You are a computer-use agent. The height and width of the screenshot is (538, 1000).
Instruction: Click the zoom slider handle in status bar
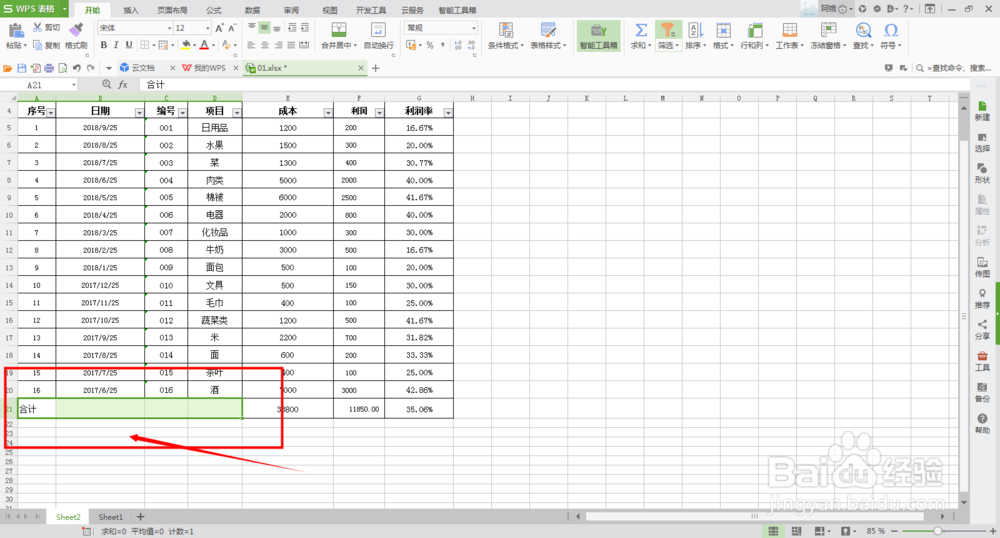938,531
